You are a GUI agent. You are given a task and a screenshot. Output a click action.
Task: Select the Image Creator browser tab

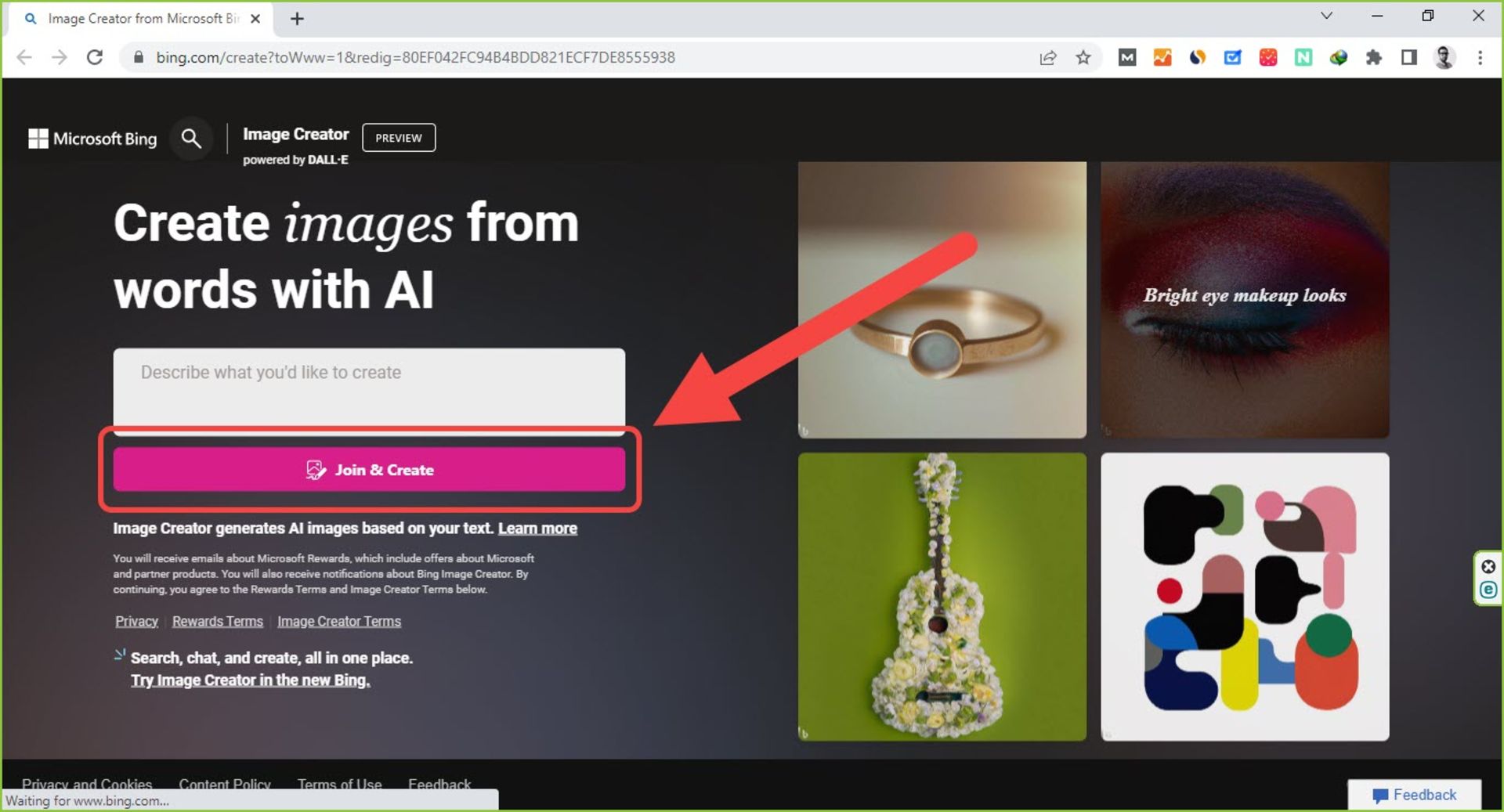pyautogui.click(x=141, y=19)
